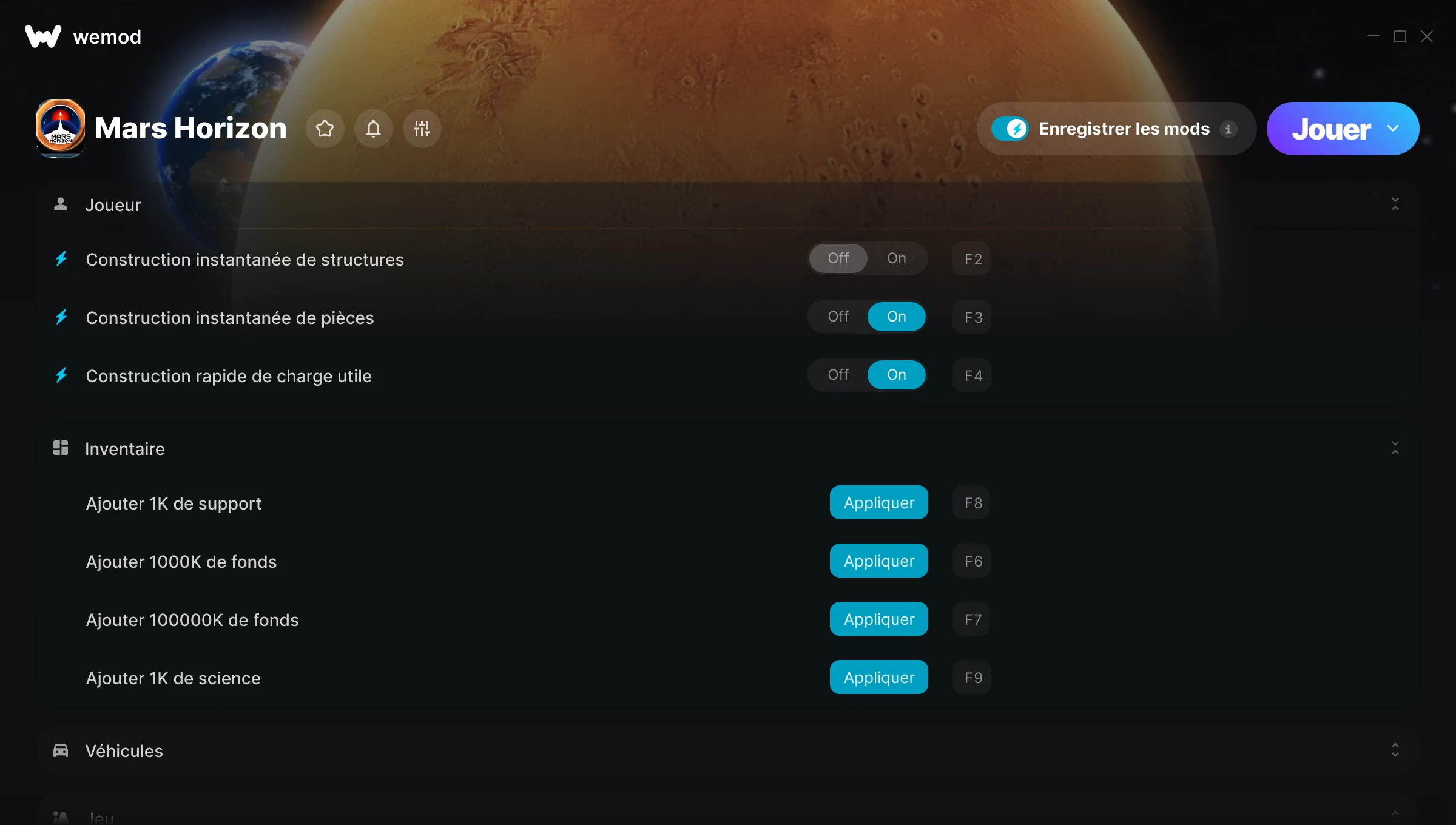Switch off Construction rapide de charge utile
This screenshot has height=825, width=1456.
tap(838, 375)
